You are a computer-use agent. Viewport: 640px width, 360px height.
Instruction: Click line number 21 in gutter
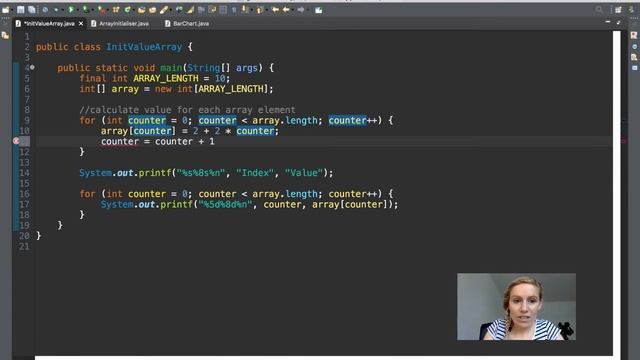point(24,246)
